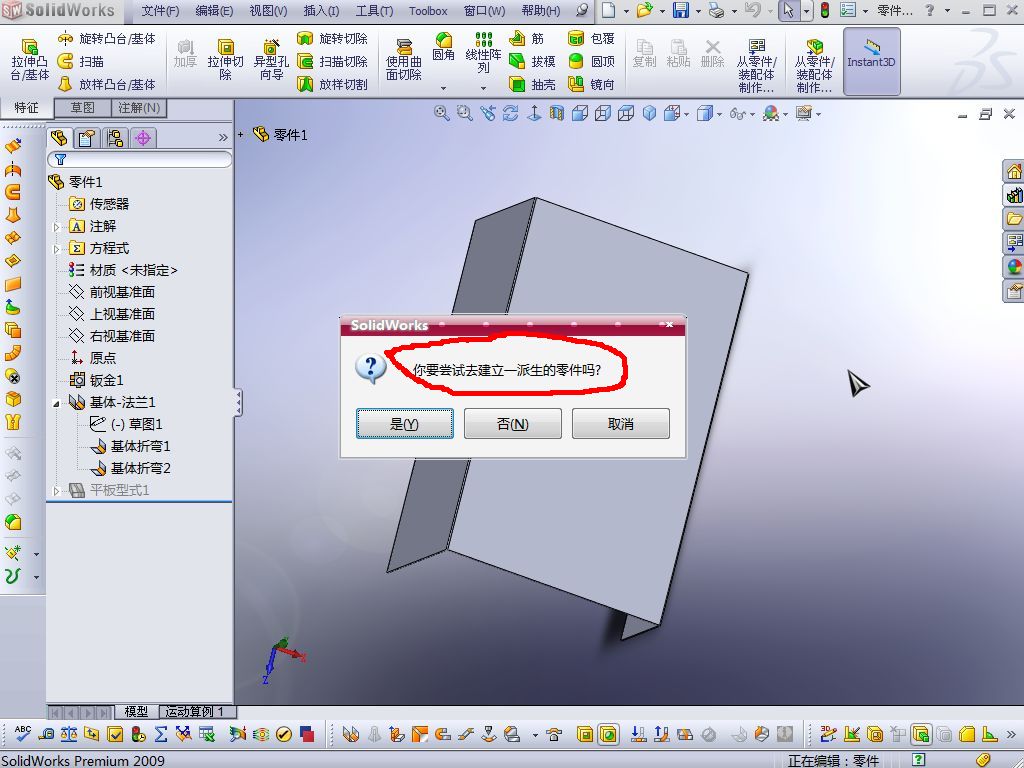Click the 镜向 mirror tool
The width and height of the screenshot is (1024, 768).
tap(592, 84)
